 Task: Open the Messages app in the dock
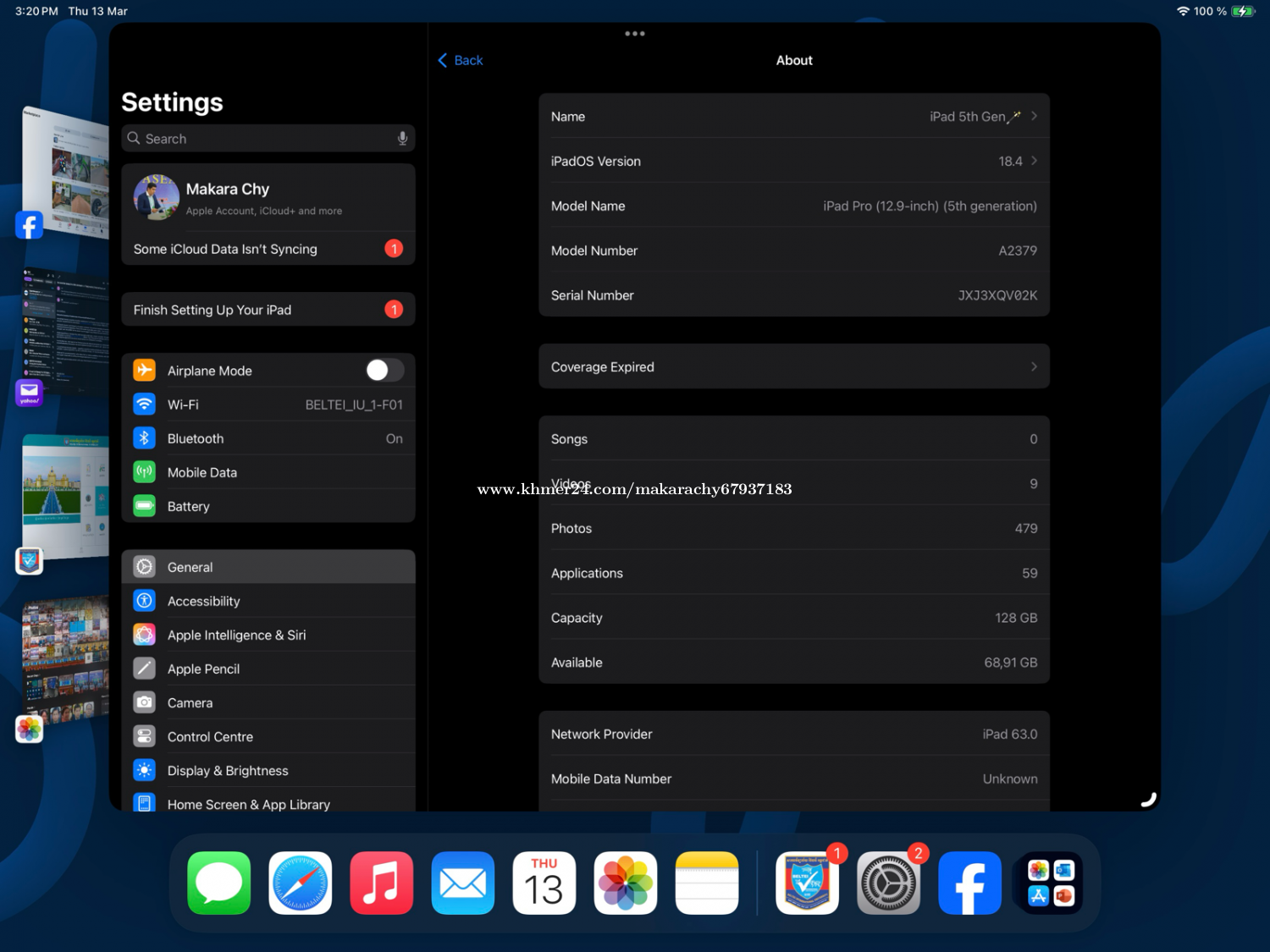[x=219, y=883]
